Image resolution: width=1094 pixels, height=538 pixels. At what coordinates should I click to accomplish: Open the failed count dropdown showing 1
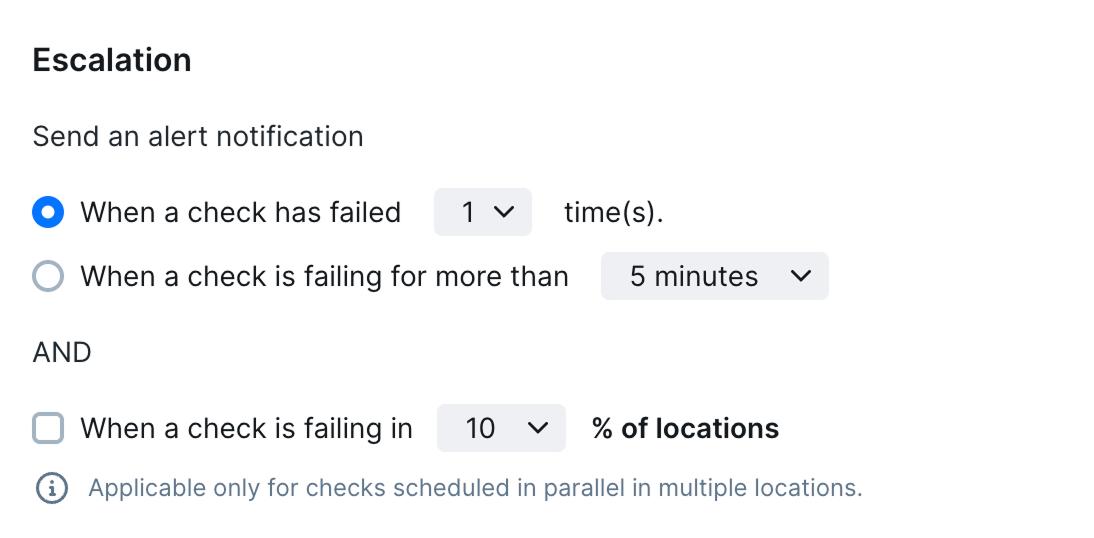(x=483, y=211)
